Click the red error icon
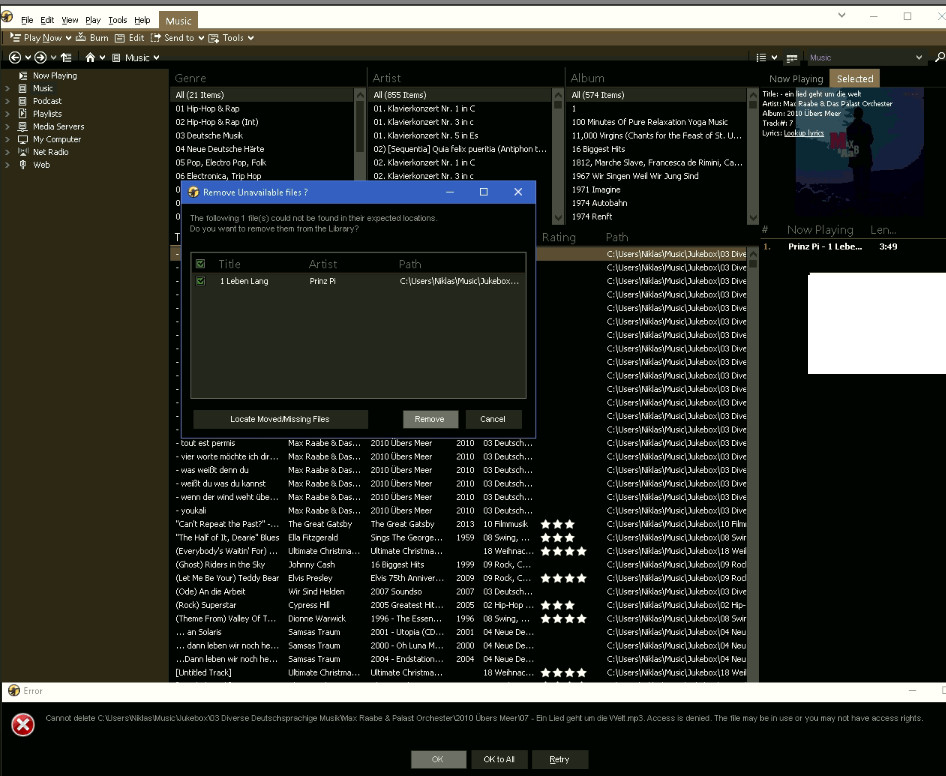This screenshot has height=776, width=946. (22, 725)
